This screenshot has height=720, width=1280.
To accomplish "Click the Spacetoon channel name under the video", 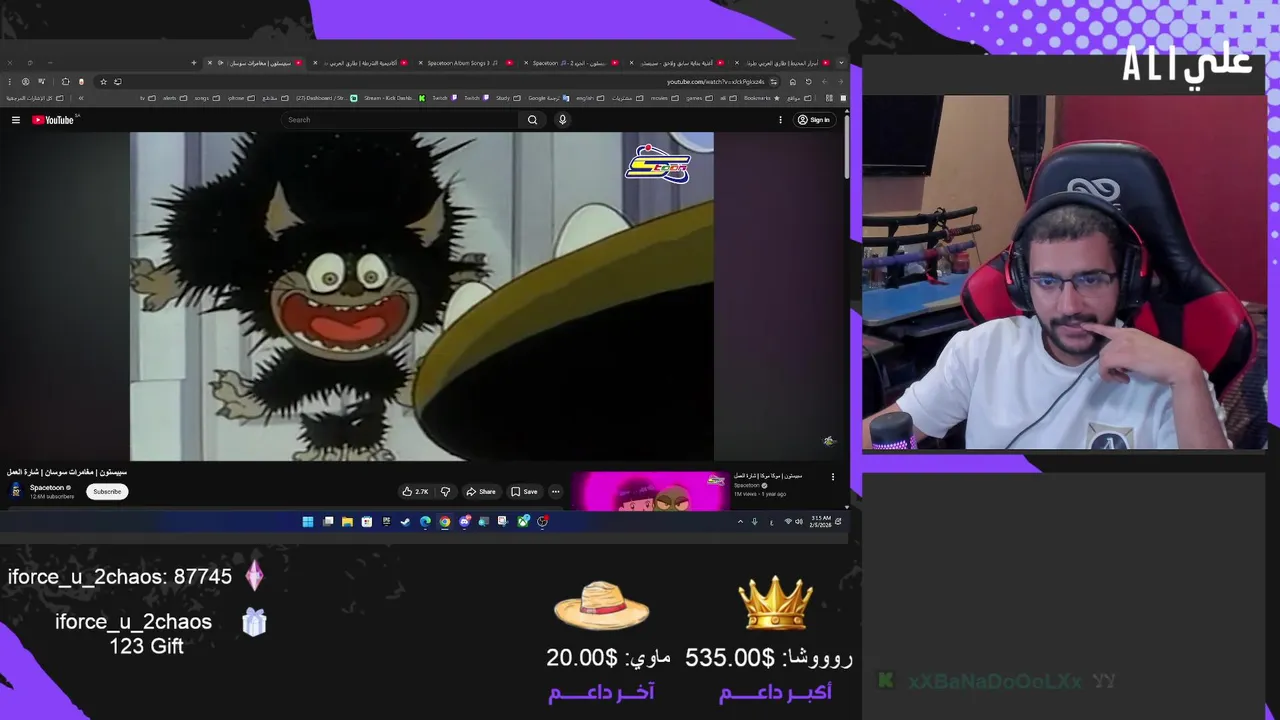I will (46, 487).
